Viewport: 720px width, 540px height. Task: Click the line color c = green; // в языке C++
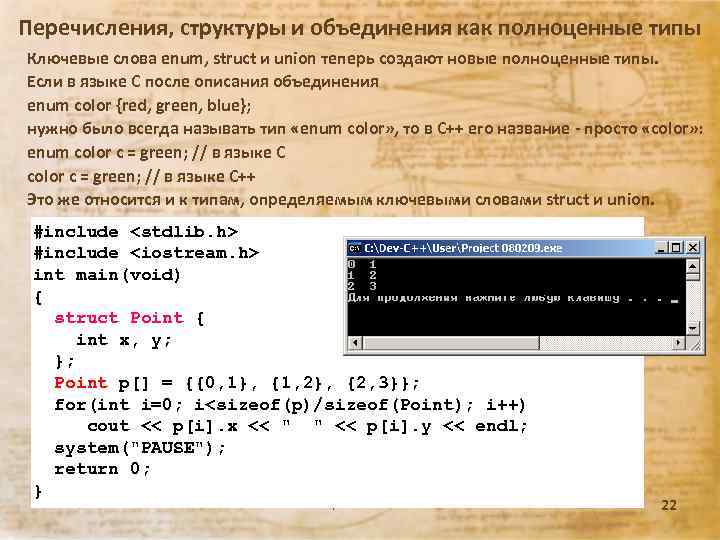(x=141, y=176)
